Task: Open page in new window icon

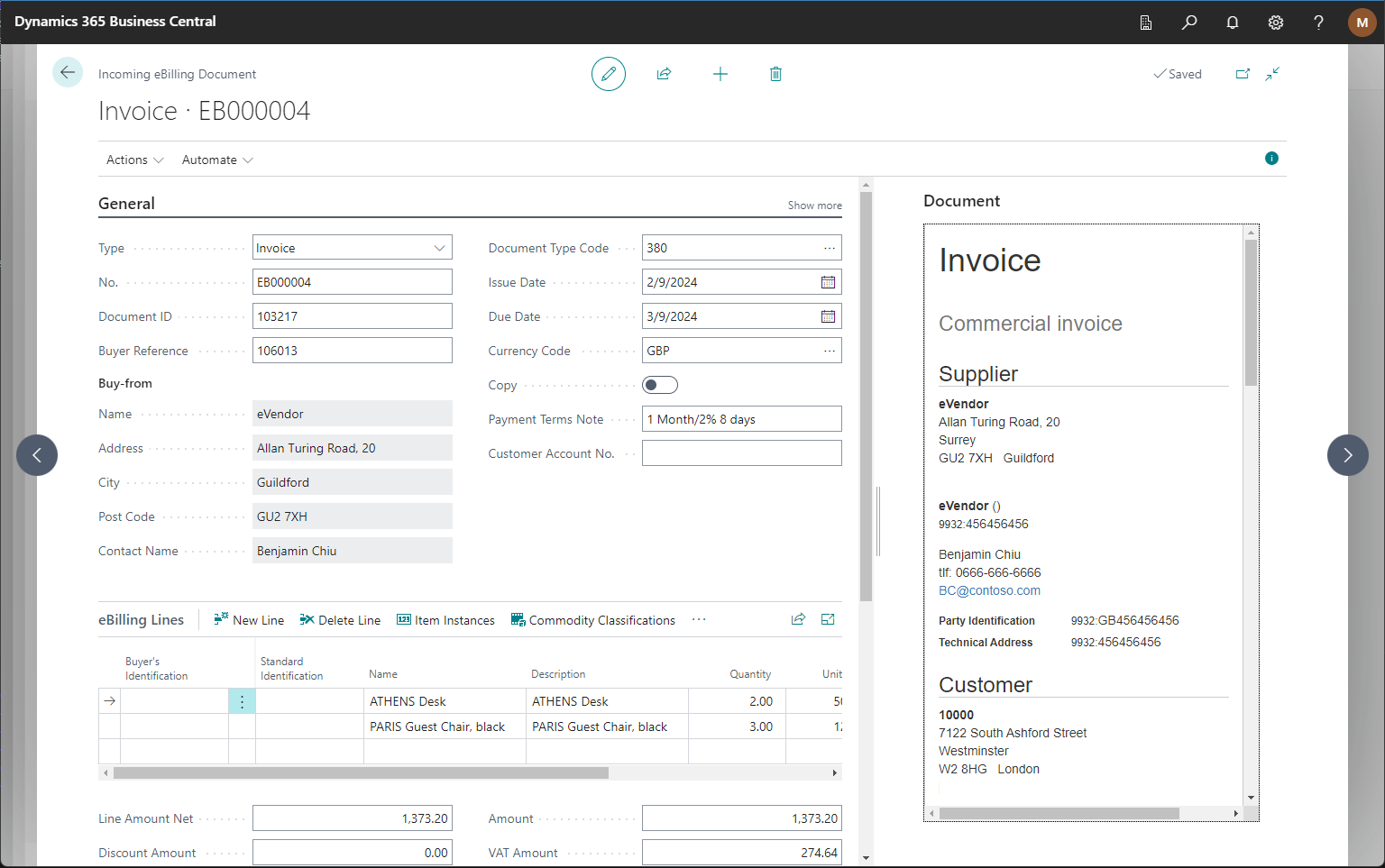Action: point(1243,74)
